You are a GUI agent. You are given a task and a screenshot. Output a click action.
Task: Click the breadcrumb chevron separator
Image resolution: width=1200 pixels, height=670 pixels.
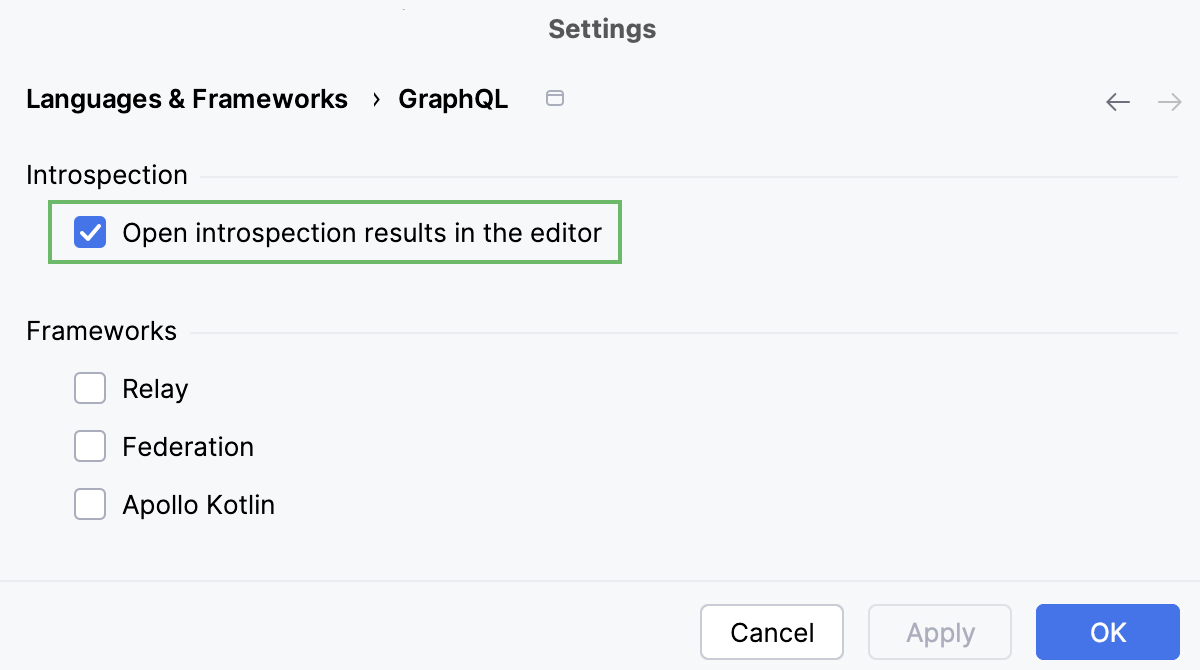point(376,99)
